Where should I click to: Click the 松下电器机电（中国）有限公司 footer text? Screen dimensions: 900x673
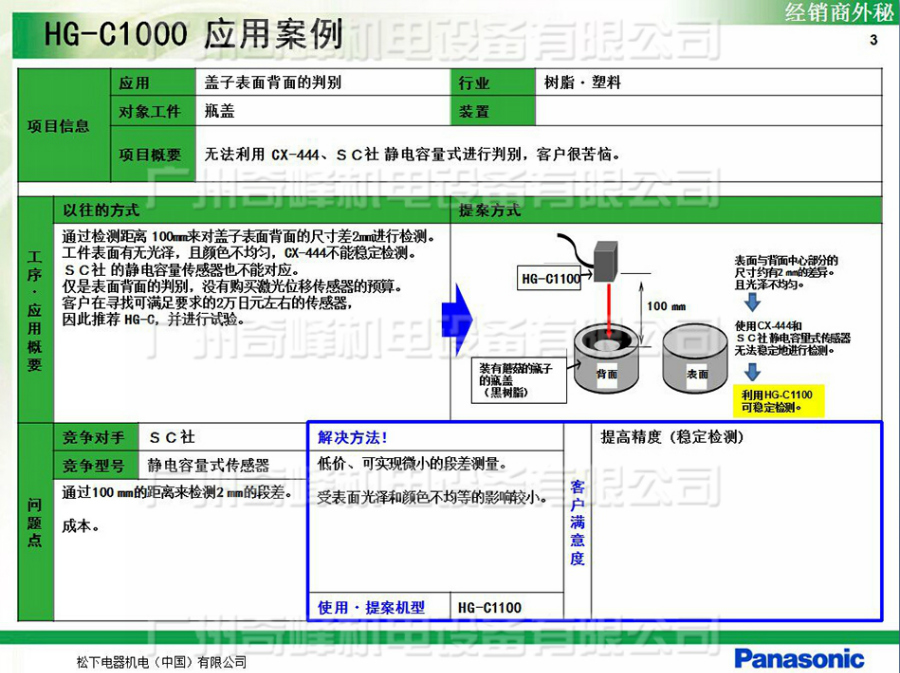[x=160, y=661]
